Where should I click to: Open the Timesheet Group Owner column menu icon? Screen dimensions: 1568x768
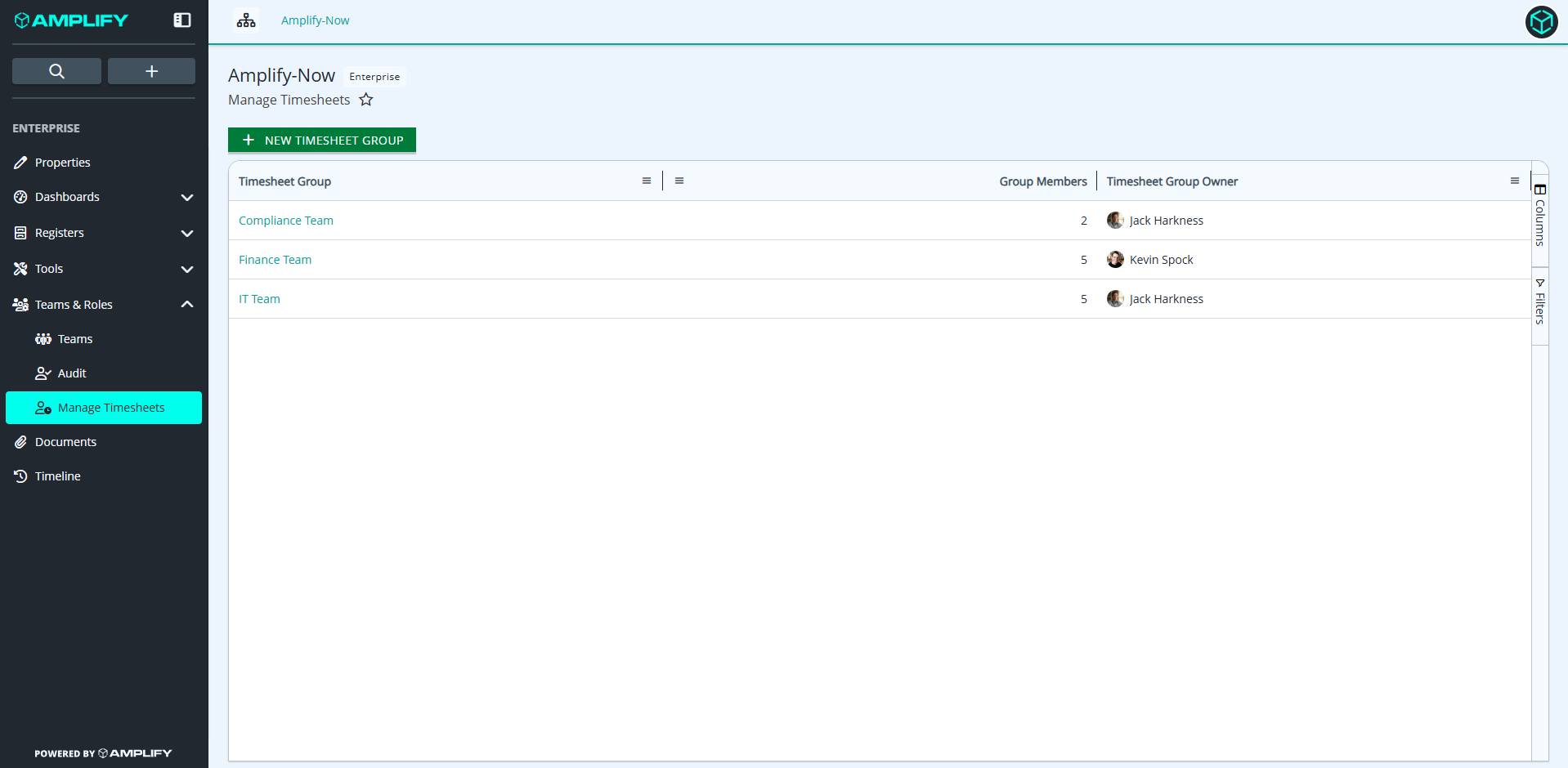click(1515, 181)
